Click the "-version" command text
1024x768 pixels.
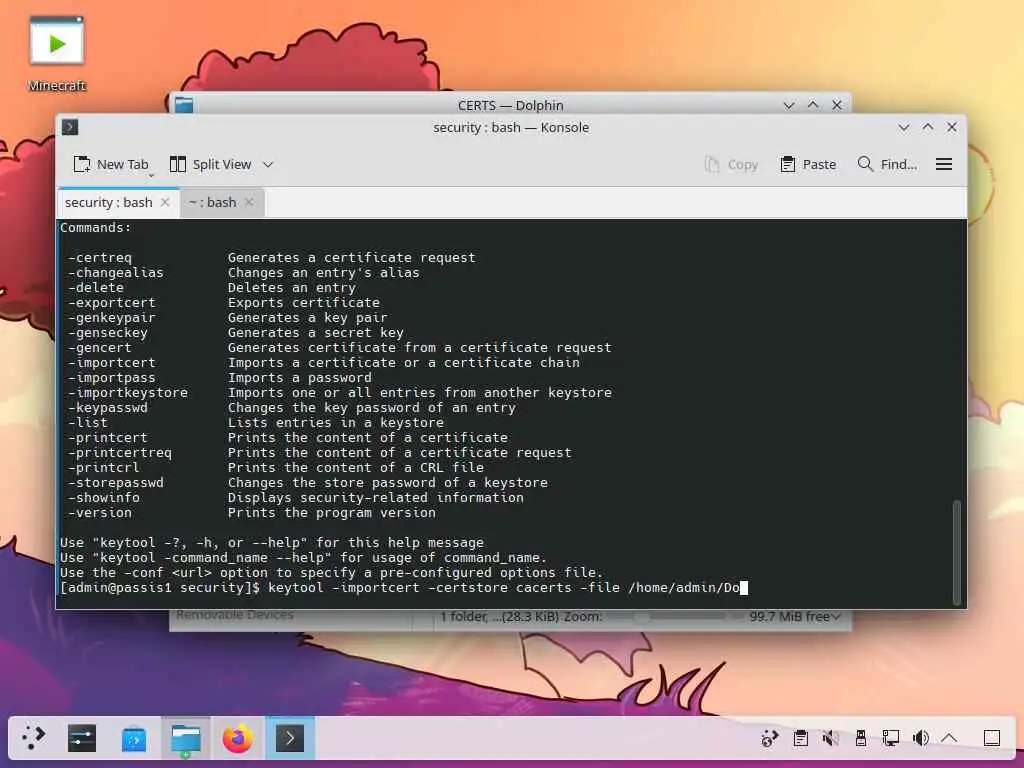coord(100,513)
